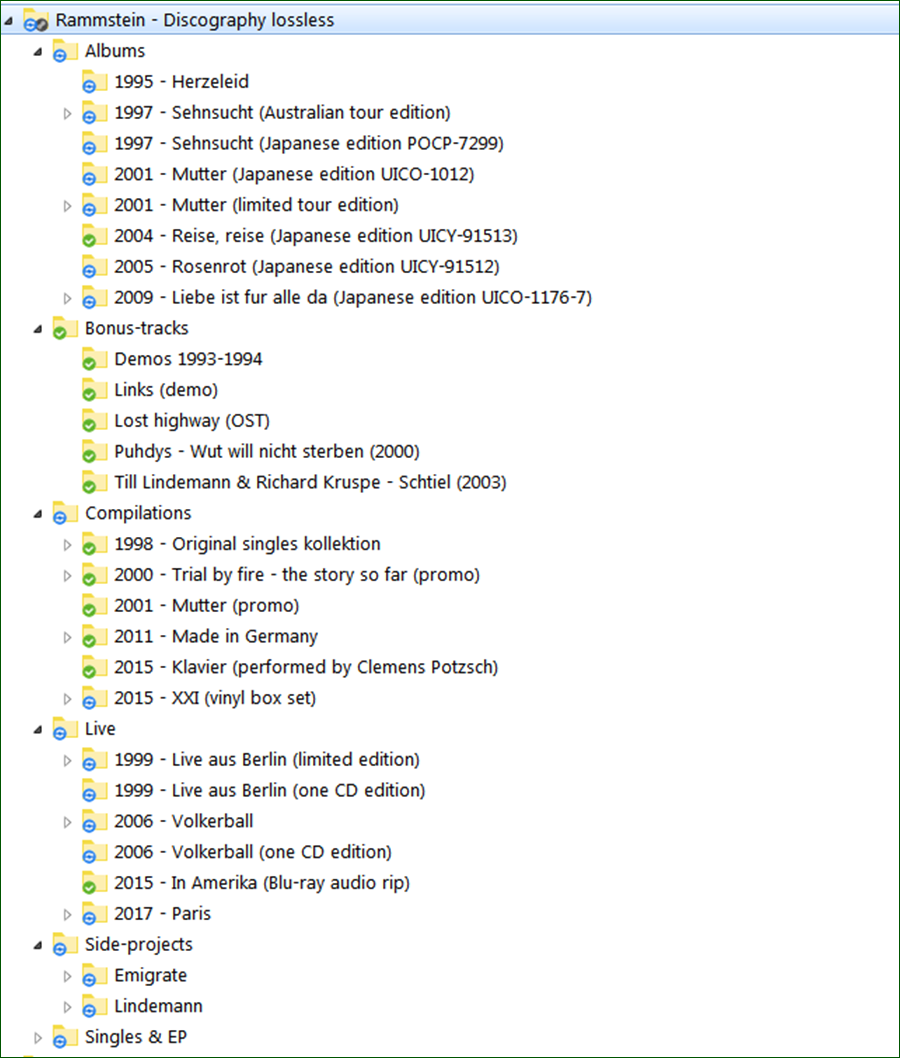Image resolution: width=900 pixels, height=1058 pixels.
Task: Collapse the Compilations folder arrow
Action: [x=38, y=514]
